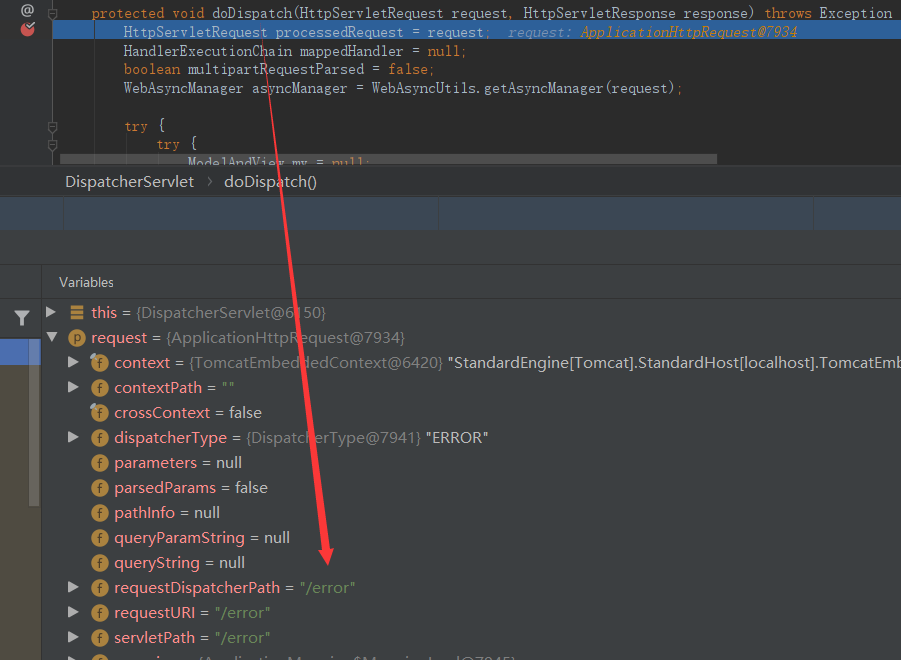Click the vertical scrollbar left of Variables

(34, 422)
